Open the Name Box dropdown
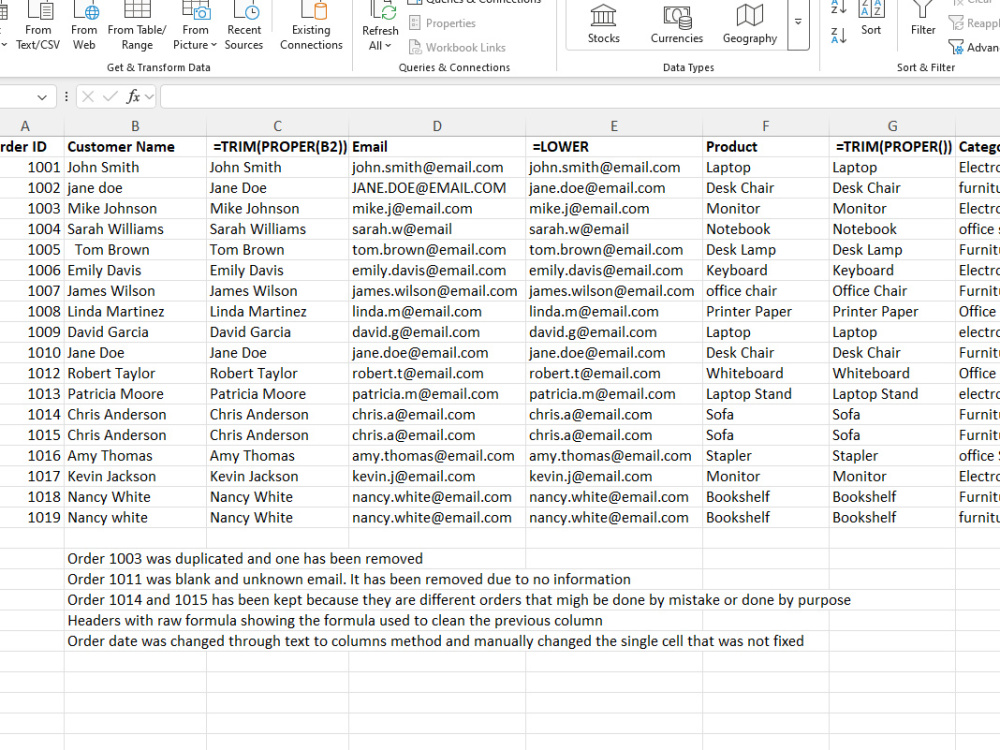 pyautogui.click(x=42, y=97)
